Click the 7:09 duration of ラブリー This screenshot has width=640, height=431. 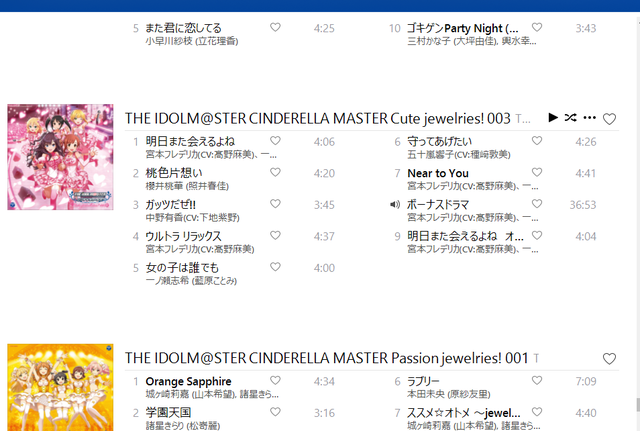click(x=586, y=381)
